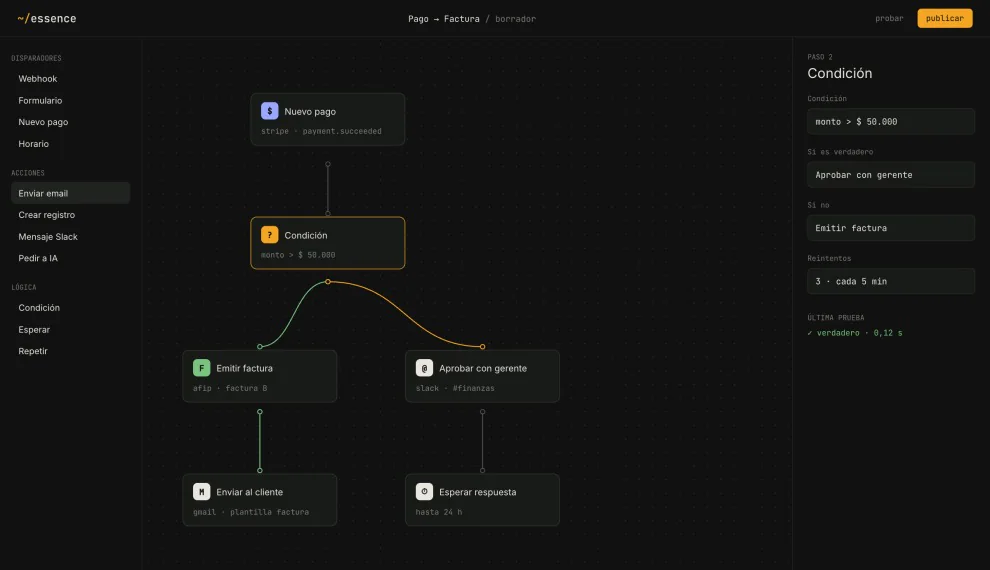The height and width of the screenshot is (570, 990).
Task: Open Reintentos field 3 · cada 5 min
Action: point(891,282)
